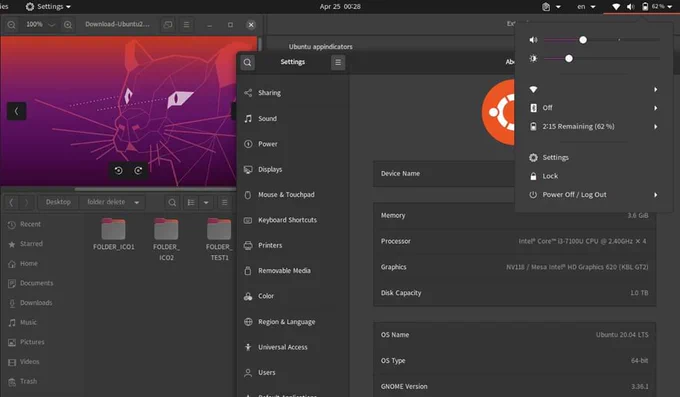Open the Settings window hamburger menu

[x=338, y=62]
